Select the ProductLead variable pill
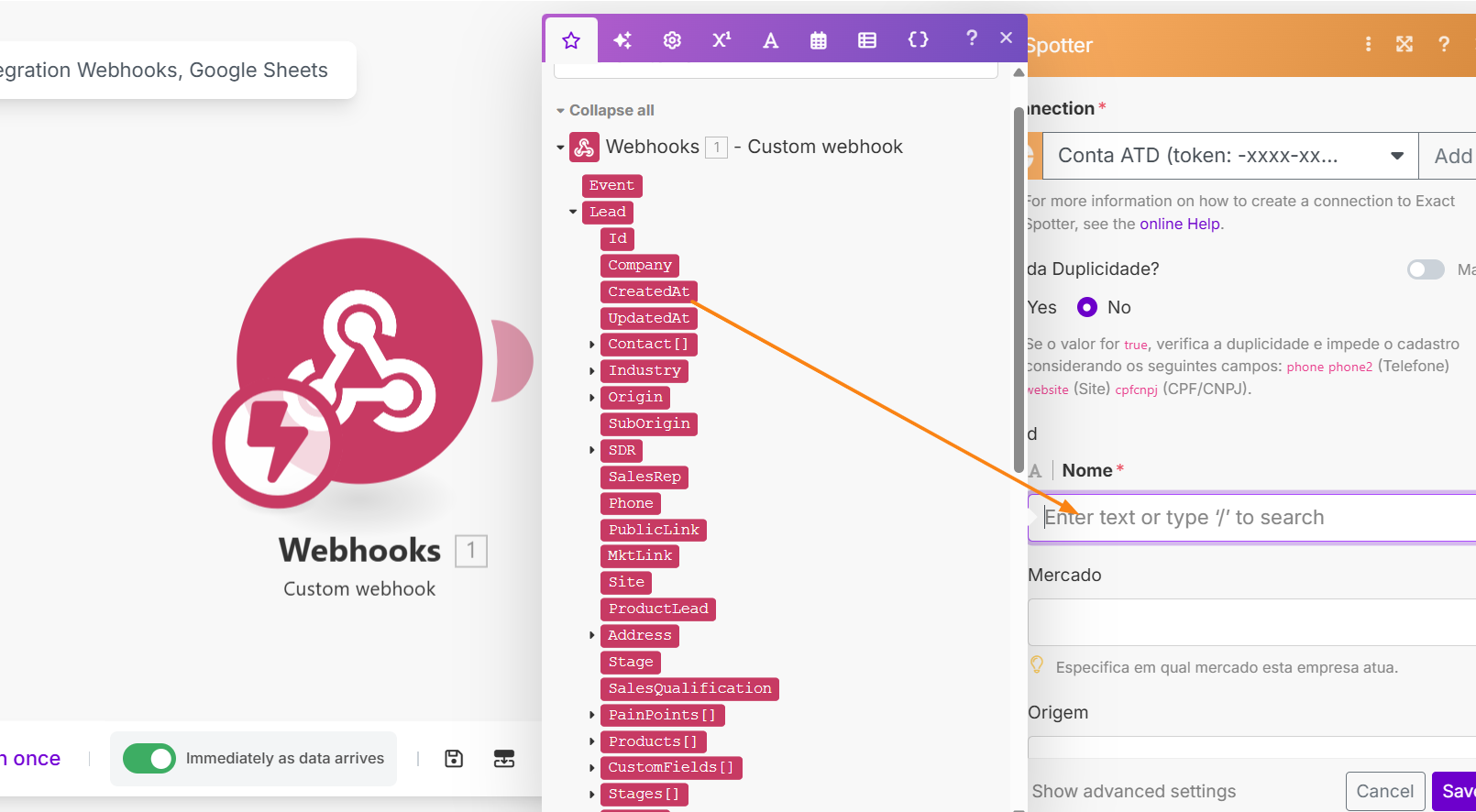Screen dimensions: 1476x812 pyautogui.click(x=658, y=609)
